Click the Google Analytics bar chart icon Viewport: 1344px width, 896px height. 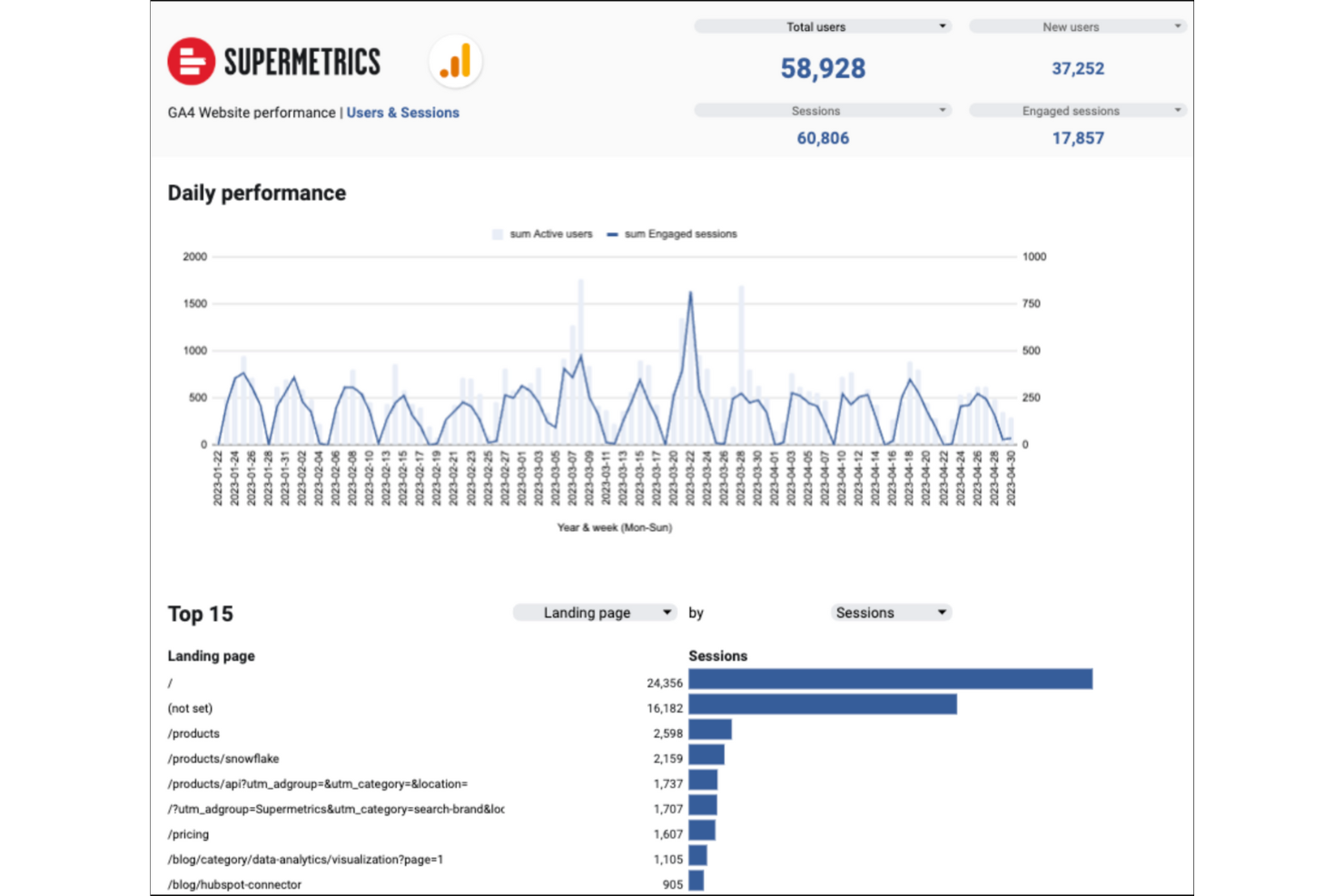[x=455, y=62]
